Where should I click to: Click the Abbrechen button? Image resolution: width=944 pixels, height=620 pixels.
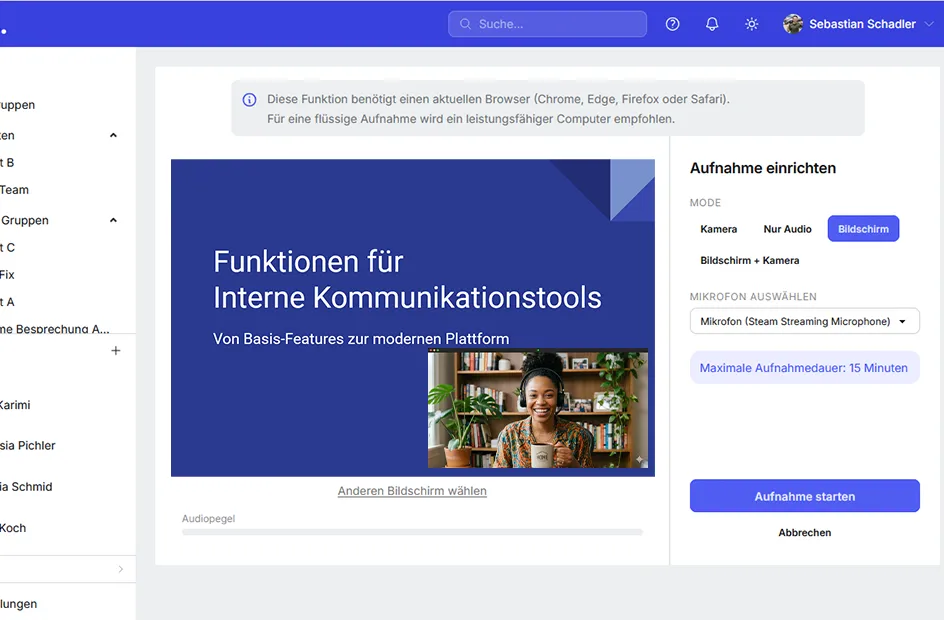pos(804,533)
